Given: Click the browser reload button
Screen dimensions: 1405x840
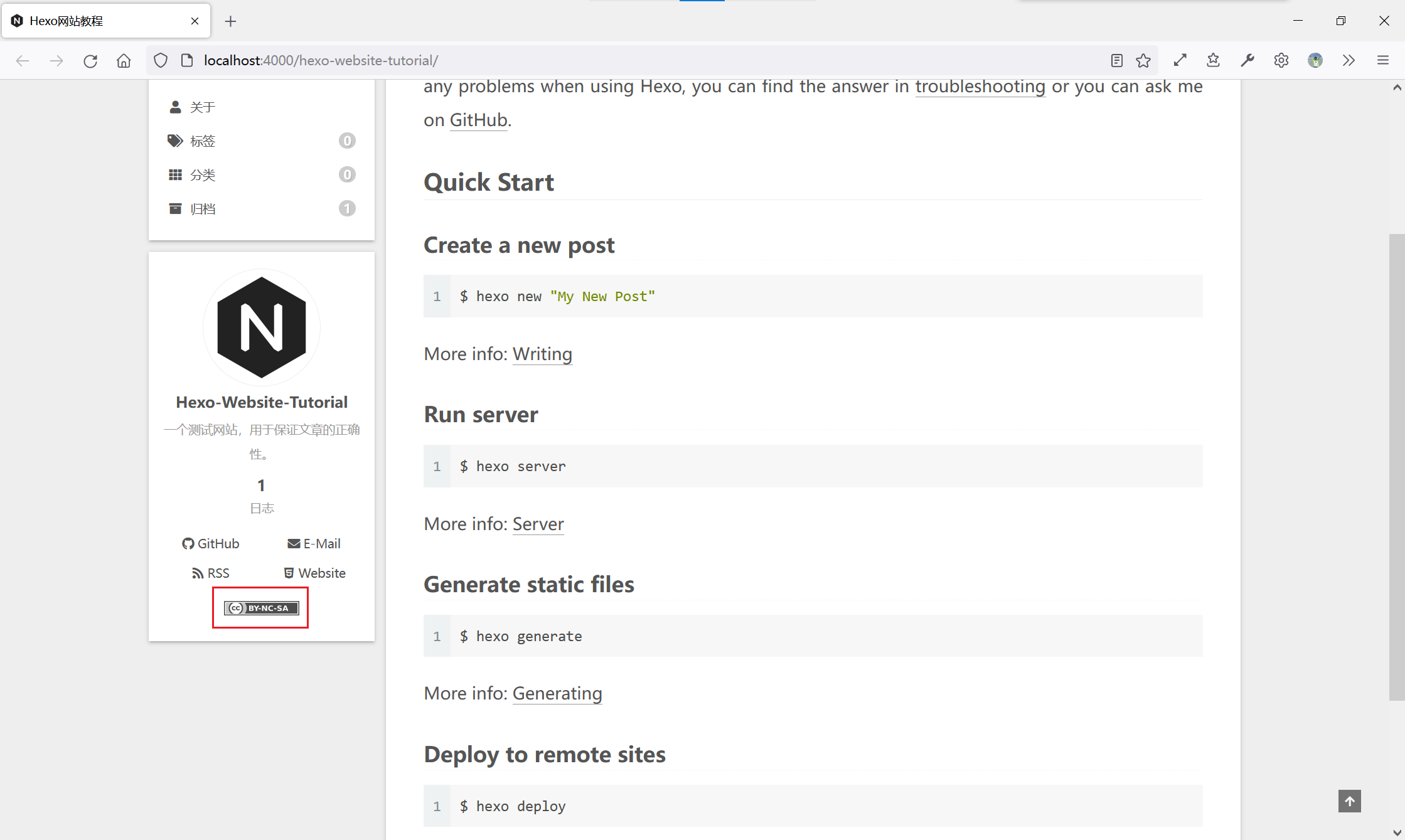Looking at the screenshot, I should pos(90,61).
